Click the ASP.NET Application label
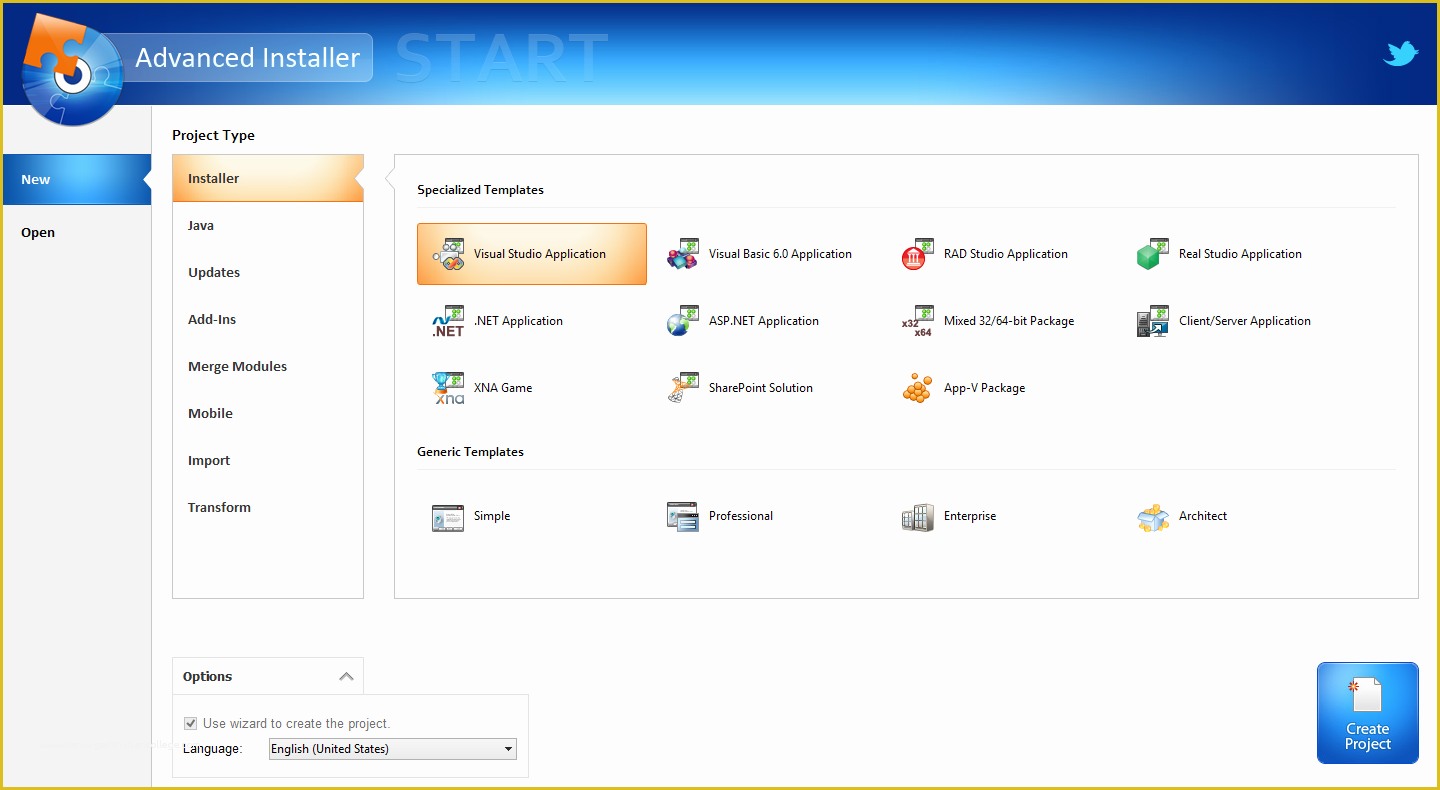 tap(763, 321)
